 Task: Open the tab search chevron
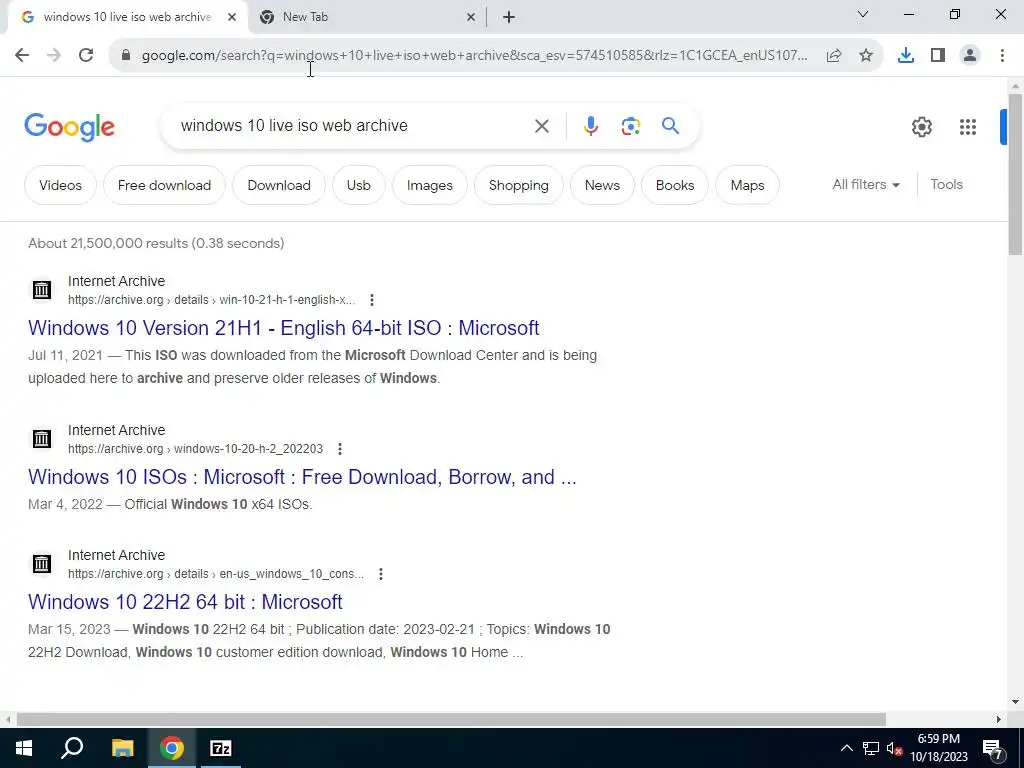(x=863, y=14)
